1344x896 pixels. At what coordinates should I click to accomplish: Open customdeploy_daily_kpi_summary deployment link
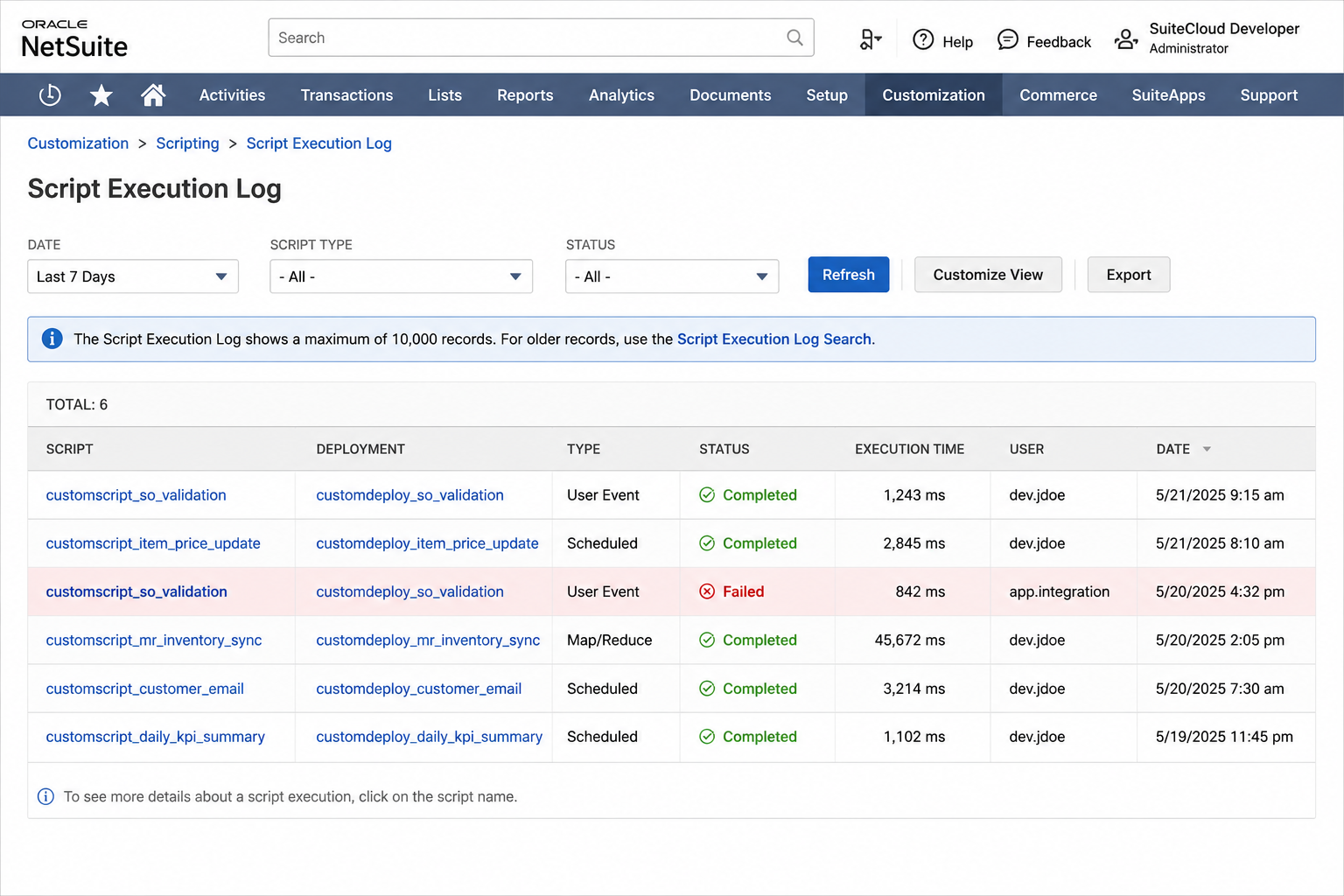pos(429,737)
